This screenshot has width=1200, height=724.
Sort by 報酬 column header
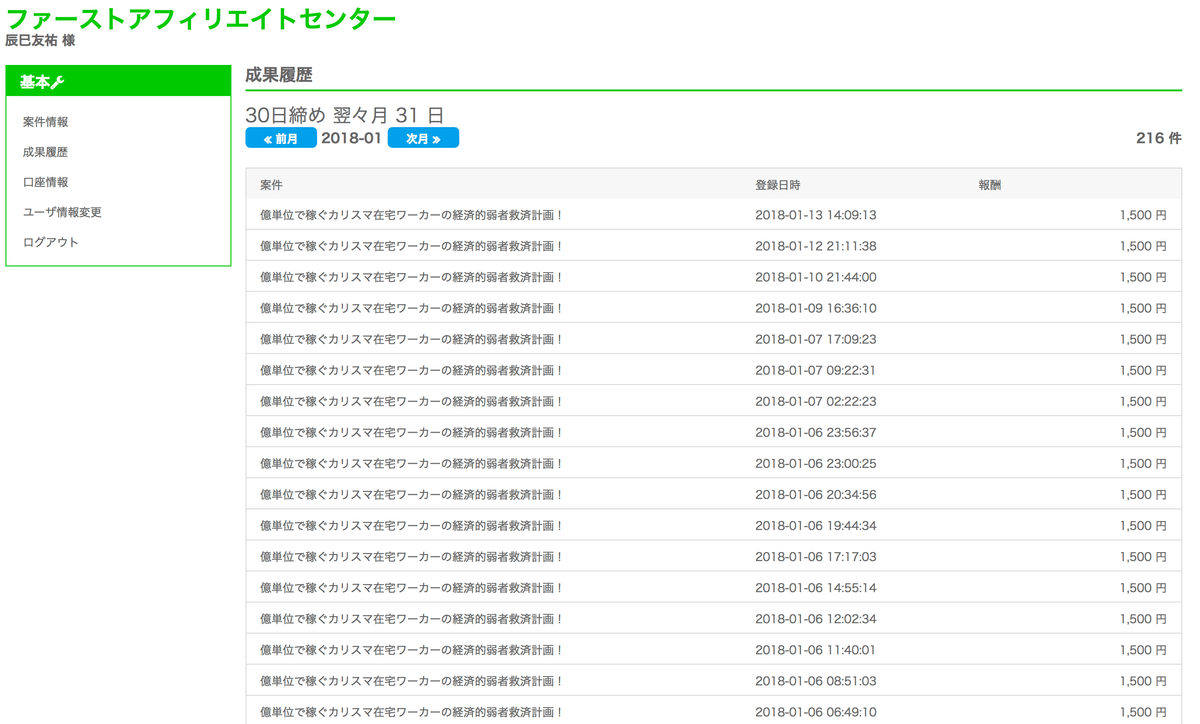[988, 185]
